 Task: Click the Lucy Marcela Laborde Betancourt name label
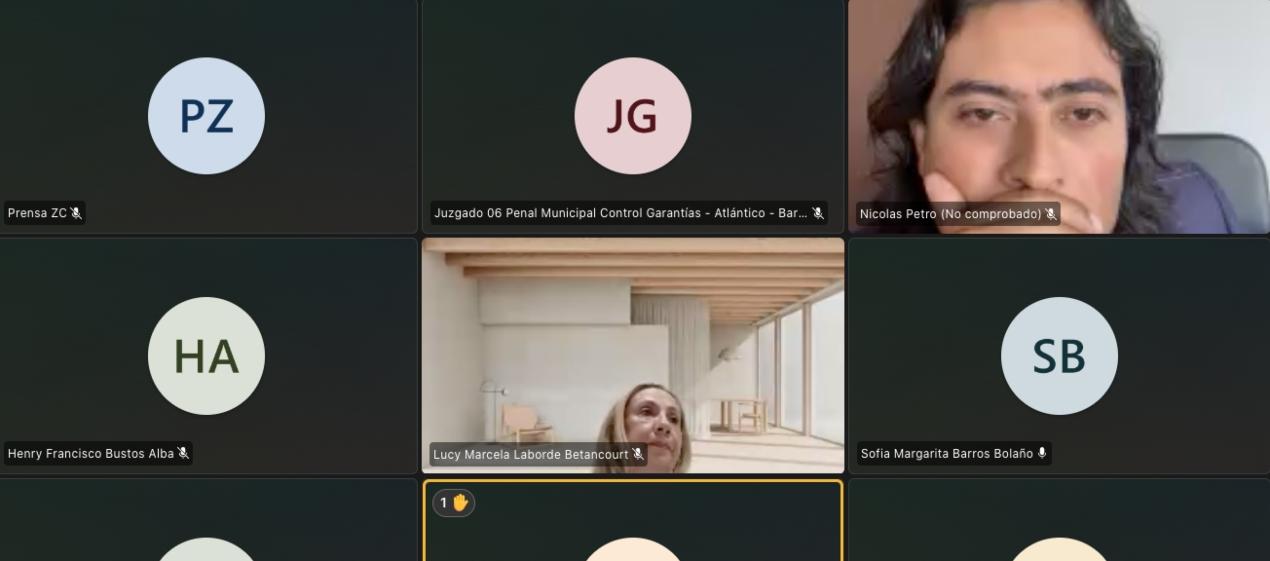531,455
